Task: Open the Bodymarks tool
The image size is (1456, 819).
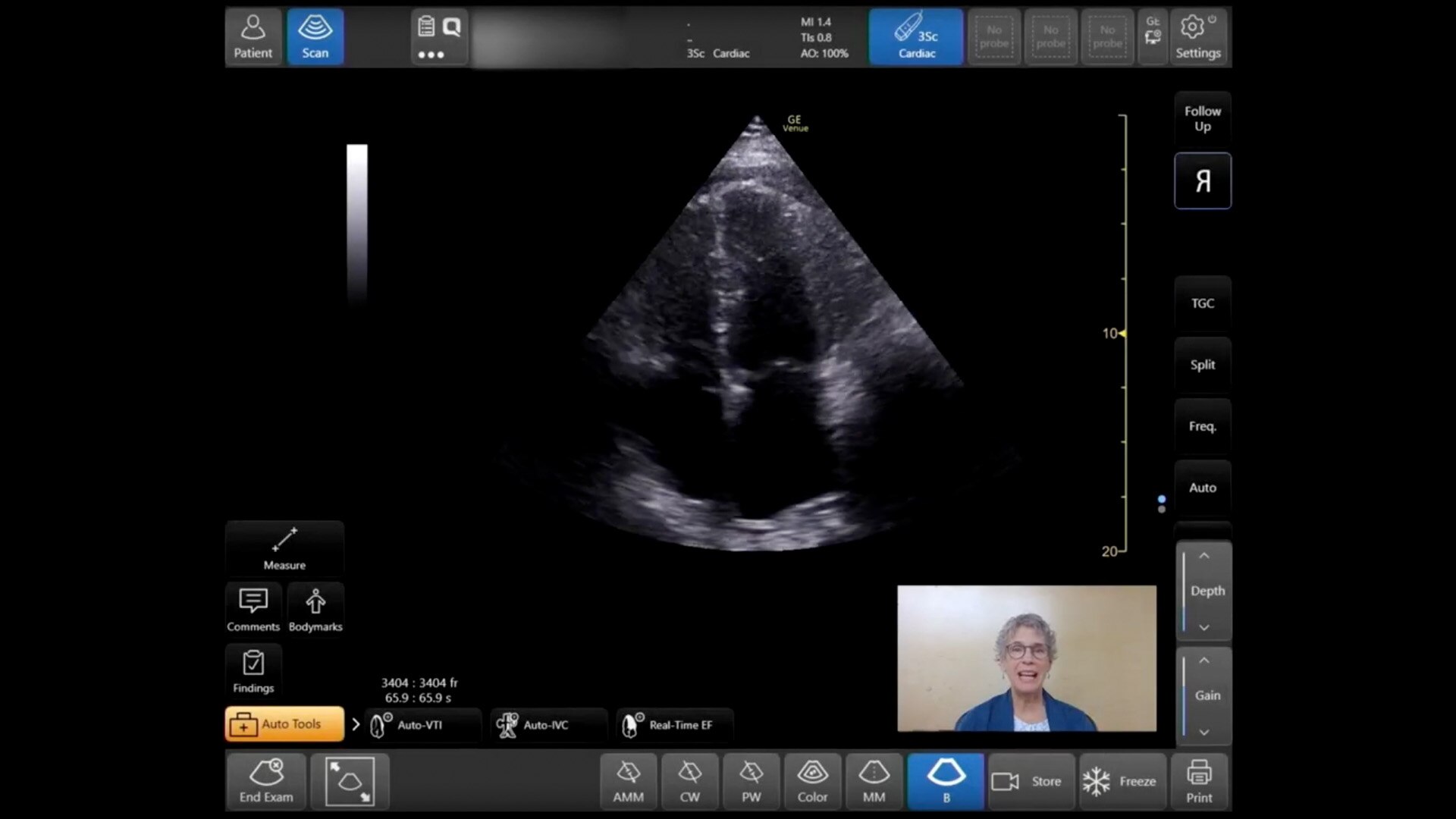Action: [315, 609]
